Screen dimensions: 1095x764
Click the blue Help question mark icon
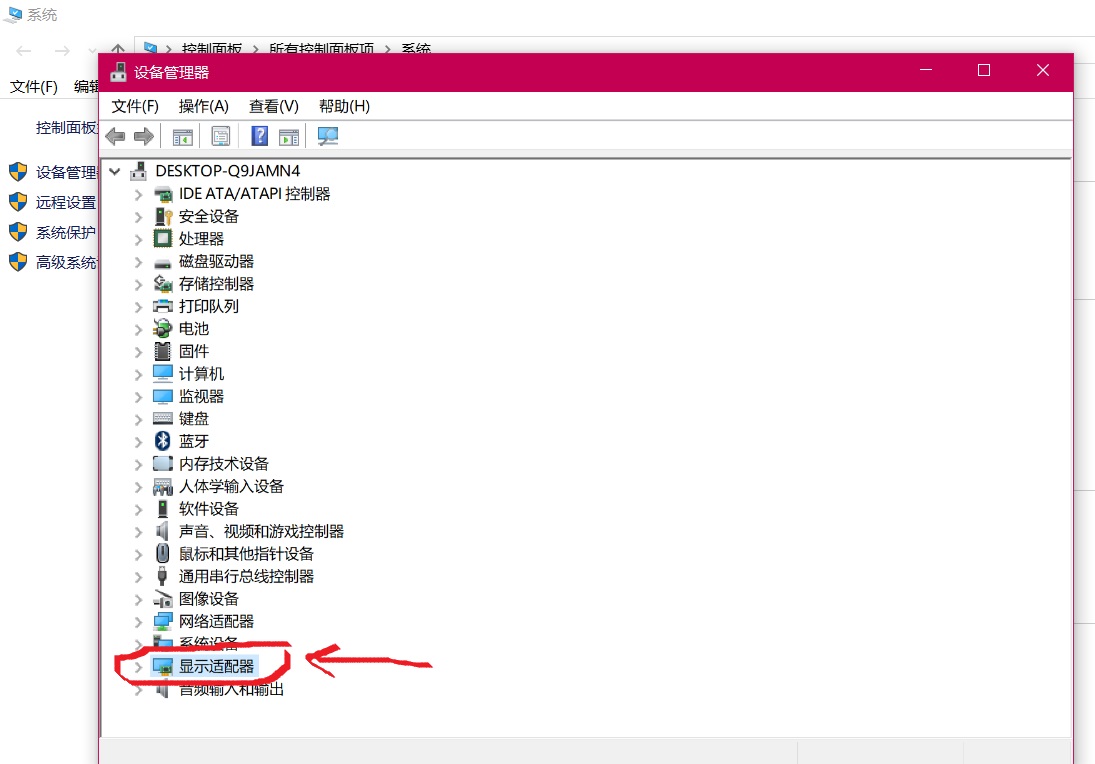click(x=260, y=135)
